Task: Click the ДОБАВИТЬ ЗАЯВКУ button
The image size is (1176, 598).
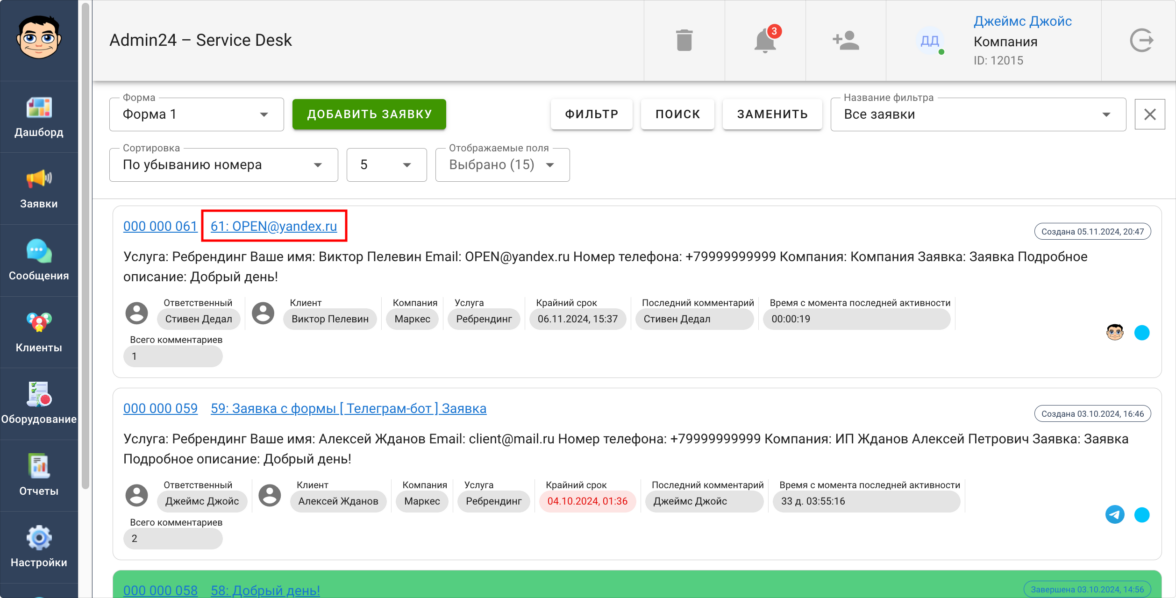Action: [x=369, y=114]
